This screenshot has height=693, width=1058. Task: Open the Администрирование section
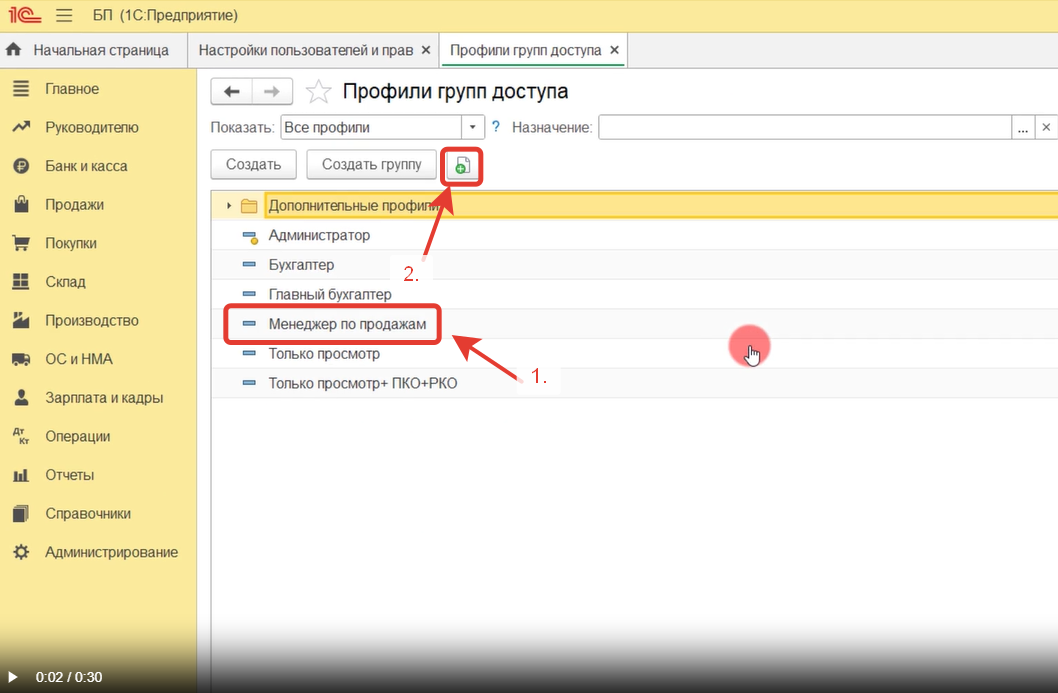tap(111, 552)
